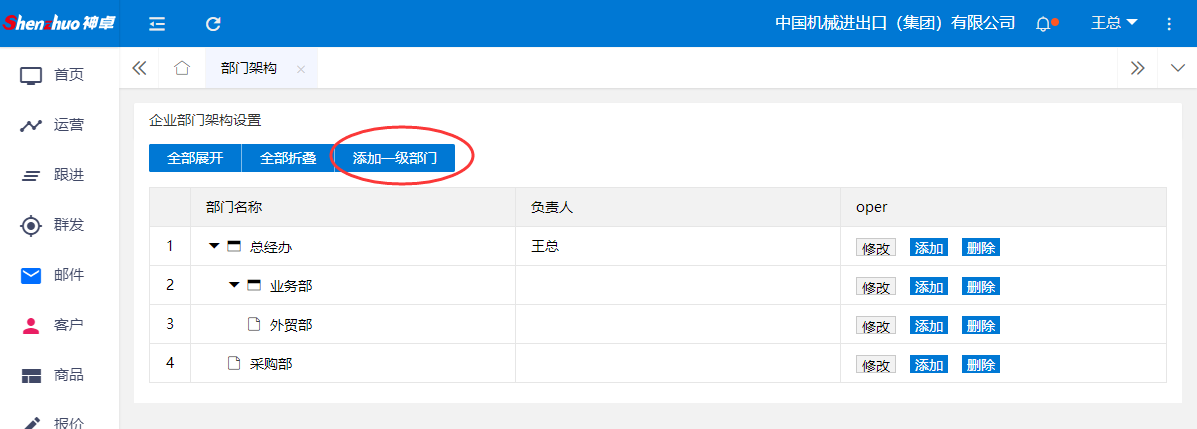
Task: Click 全部展开 to expand all departments
Action: [195, 158]
